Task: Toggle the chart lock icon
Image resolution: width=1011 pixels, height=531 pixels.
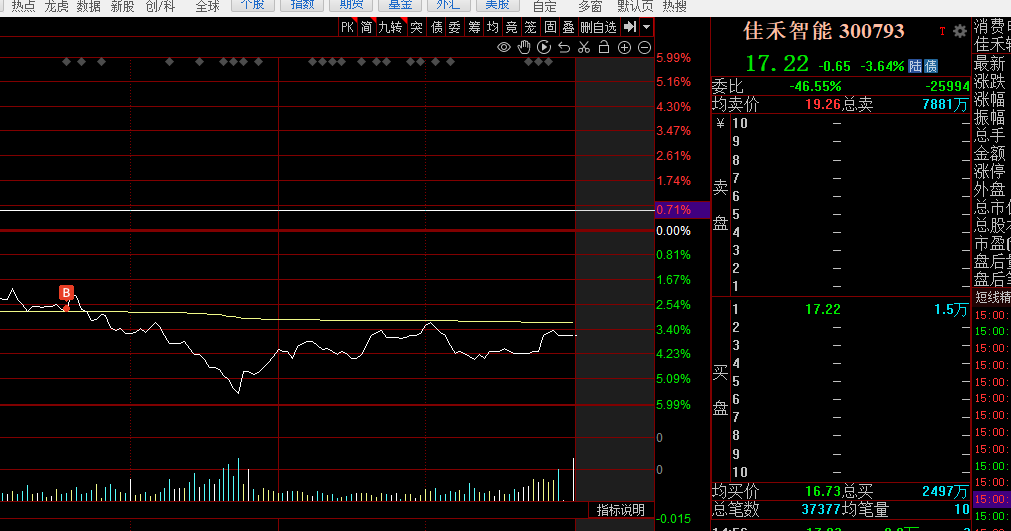Action: [604, 47]
